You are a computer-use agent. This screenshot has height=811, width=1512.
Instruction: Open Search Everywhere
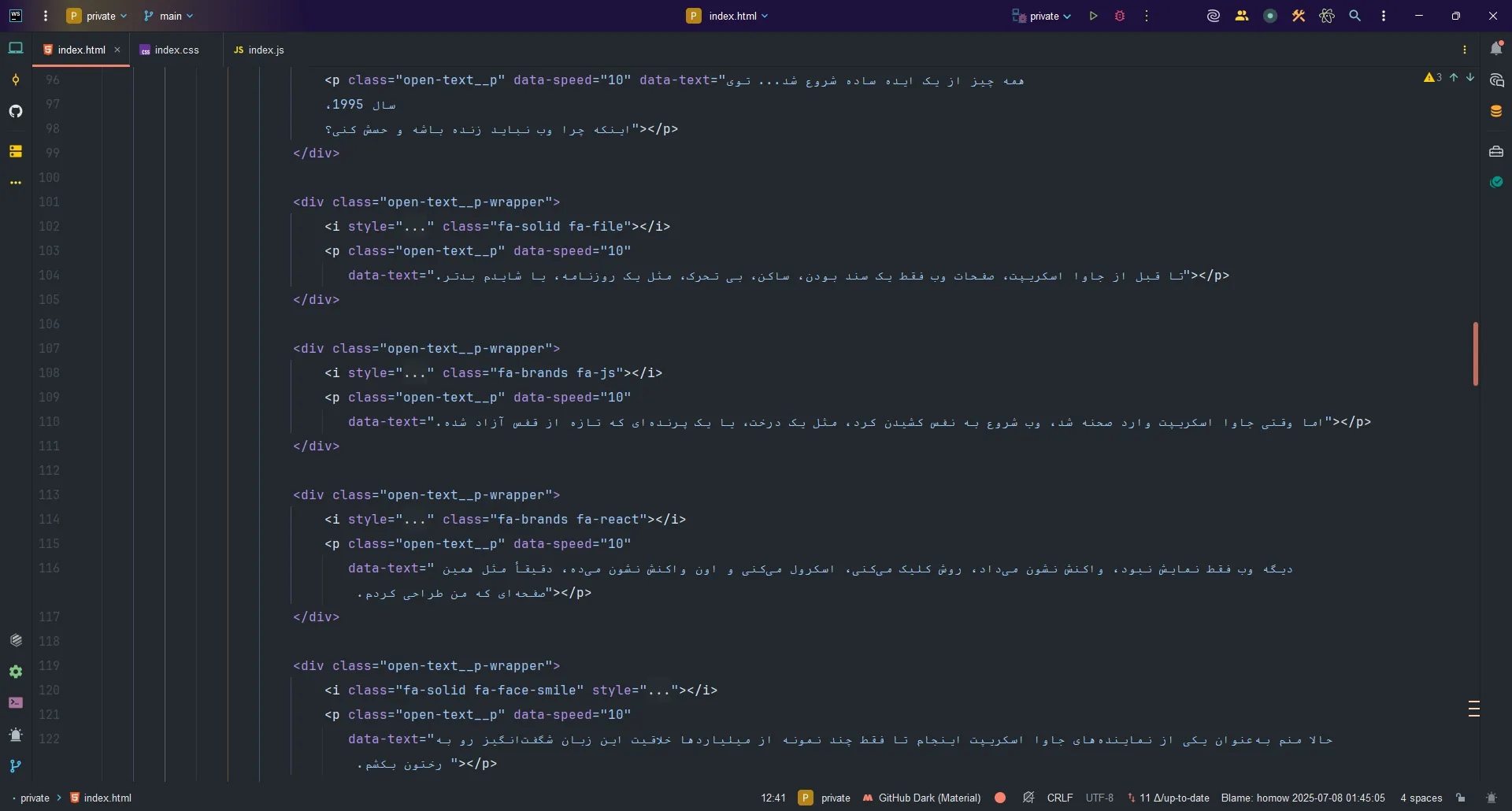click(1356, 16)
